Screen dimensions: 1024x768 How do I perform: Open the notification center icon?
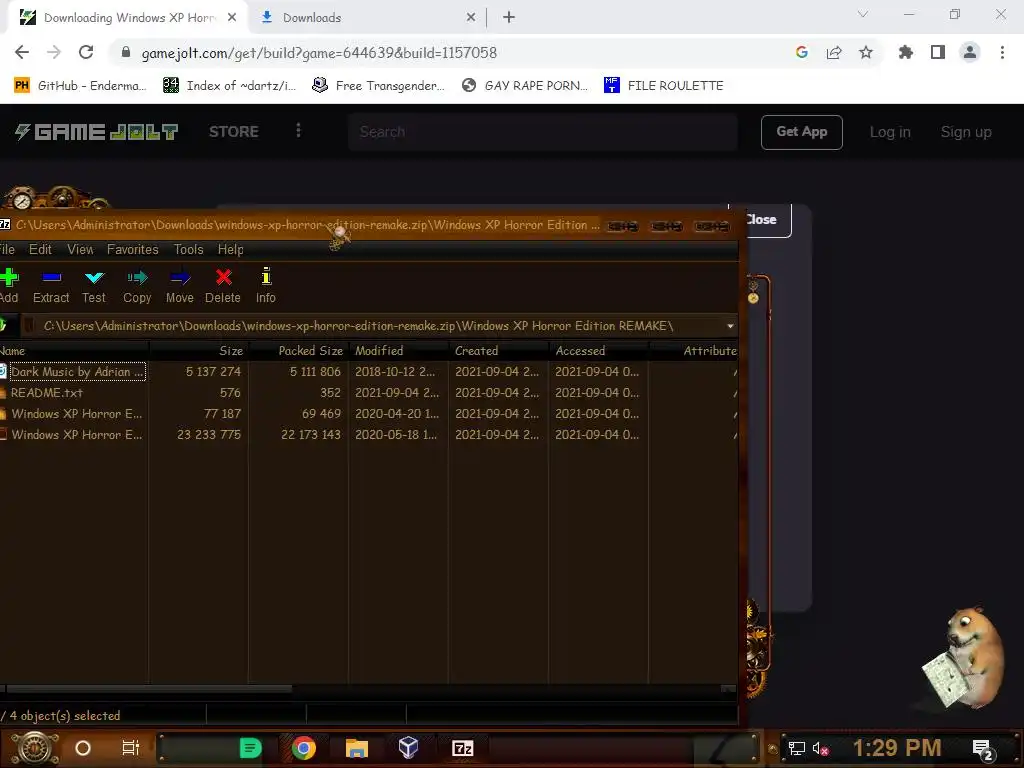tap(983, 749)
